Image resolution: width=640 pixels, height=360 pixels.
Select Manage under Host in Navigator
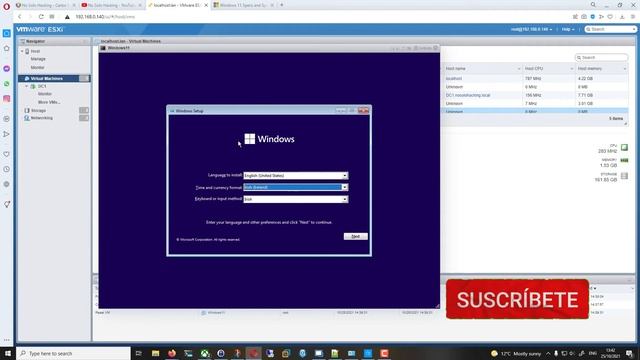tap(38, 59)
